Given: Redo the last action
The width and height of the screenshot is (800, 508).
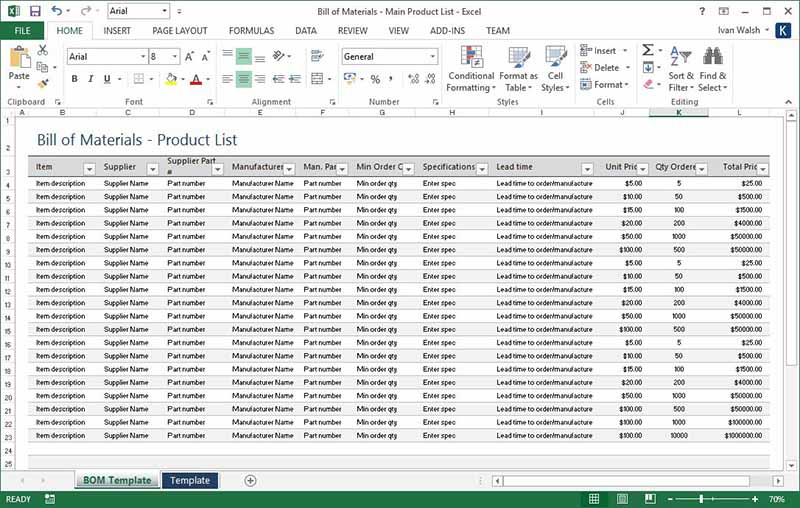Looking at the screenshot, I should tap(86, 11).
